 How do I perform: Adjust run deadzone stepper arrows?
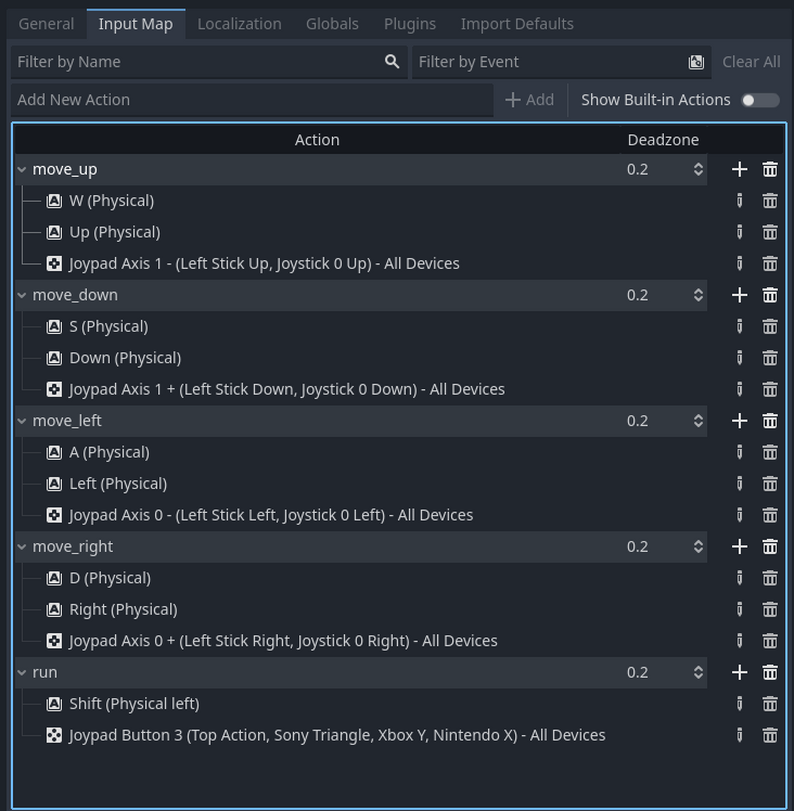[x=698, y=672]
